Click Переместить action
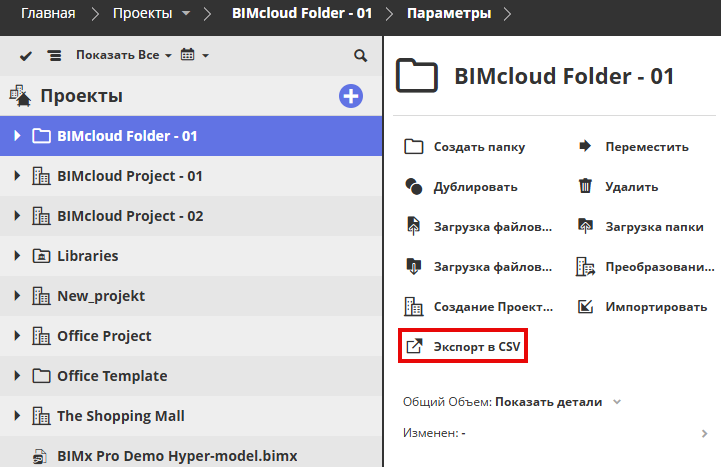Viewport: 721px width, 467px height. [x=634, y=147]
